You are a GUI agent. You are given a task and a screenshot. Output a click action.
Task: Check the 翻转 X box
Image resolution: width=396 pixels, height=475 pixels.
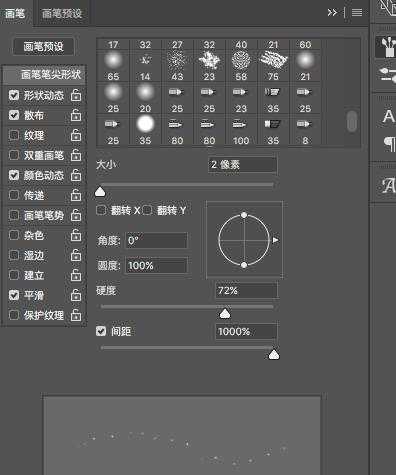(101, 210)
